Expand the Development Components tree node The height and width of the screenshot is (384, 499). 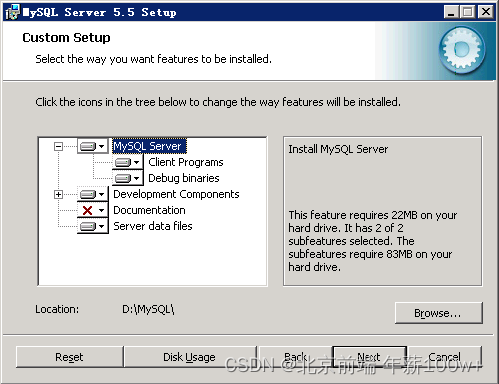click(x=58, y=194)
